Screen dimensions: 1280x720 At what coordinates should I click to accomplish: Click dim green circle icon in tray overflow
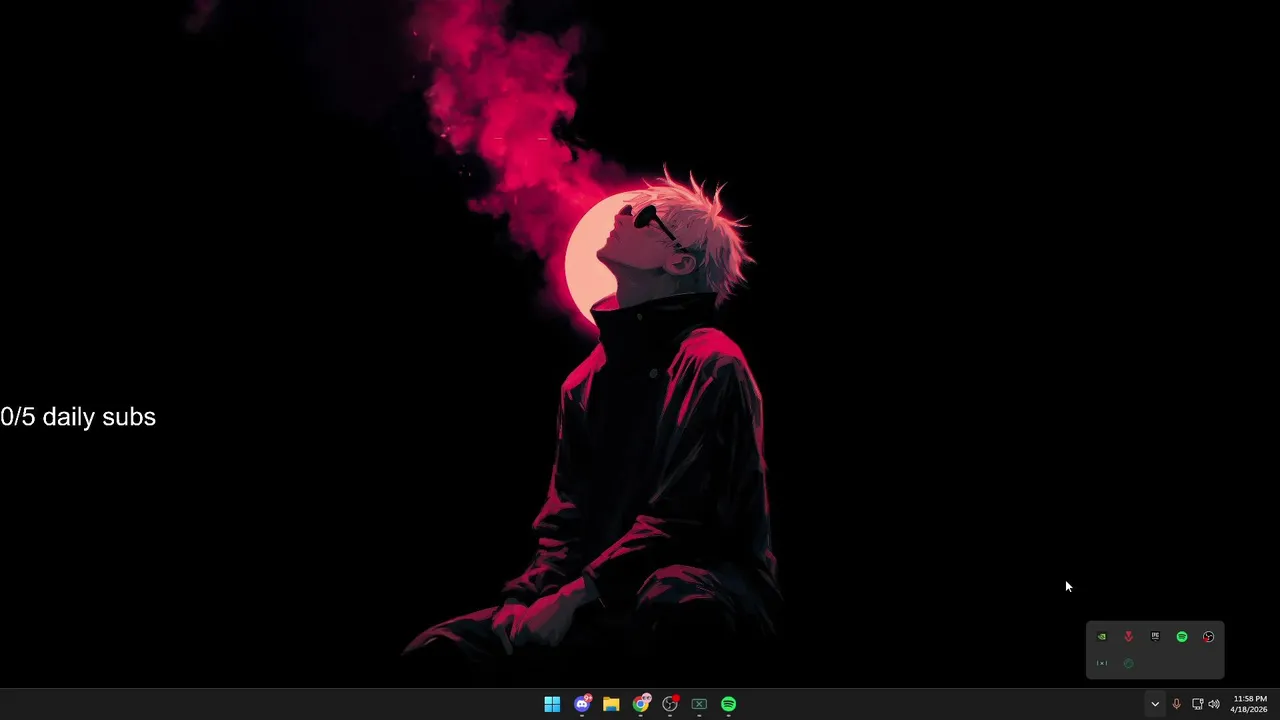1129,663
